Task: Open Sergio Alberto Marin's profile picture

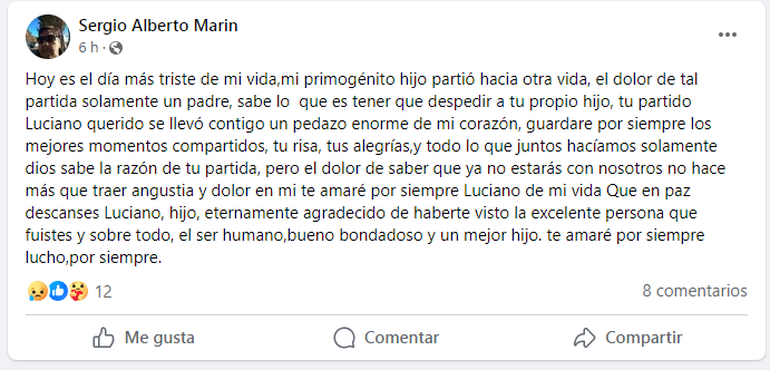Action: click(48, 36)
